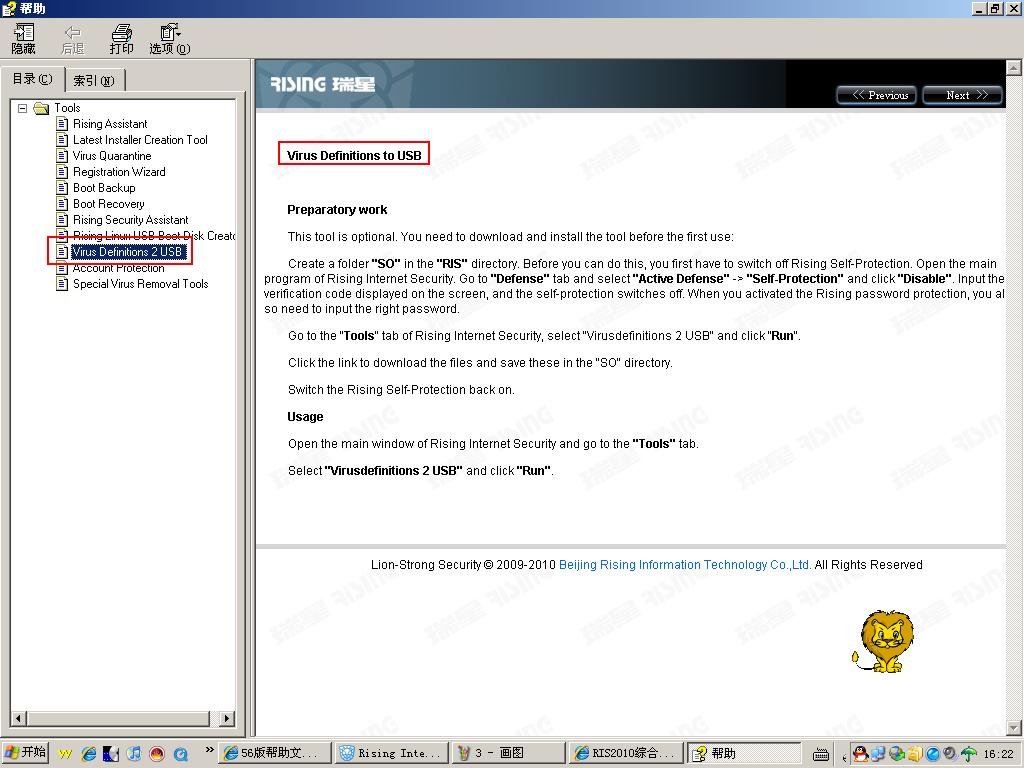Open the 选项 (Options) toolbar button
Image resolution: width=1024 pixels, height=768 pixels.
170,39
